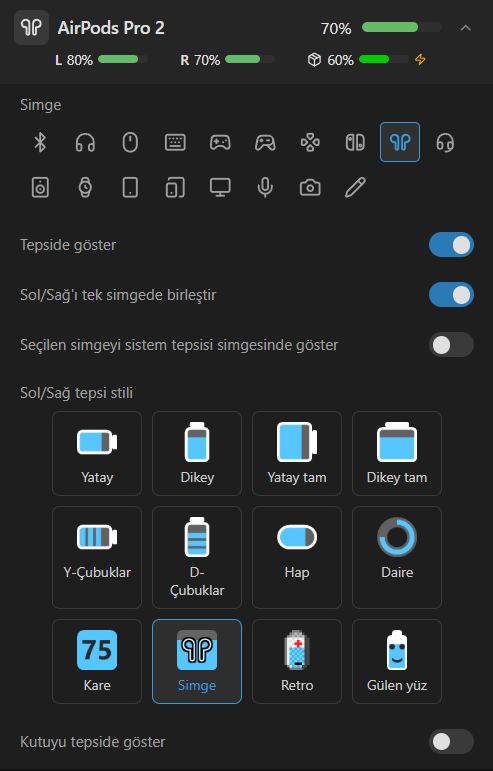Click the AirPods Pro 2 device name

tap(111, 28)
